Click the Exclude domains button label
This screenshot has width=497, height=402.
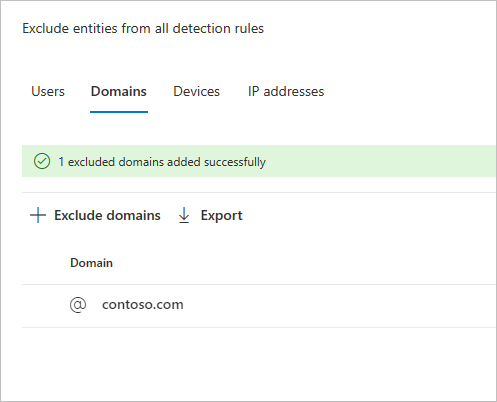pyautogui.click(x=107, y=215)
